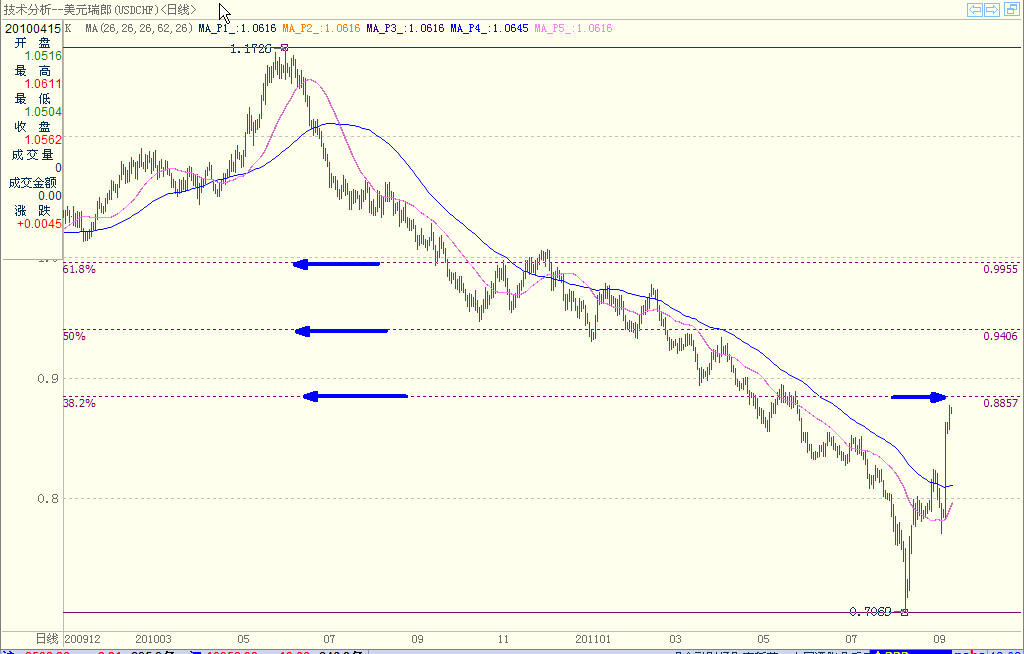Click the MA_P3_:1.0616 legend entry
The width and height of the screenshot is (1024, 654).
pyautogui.click(x=406, y=29)
